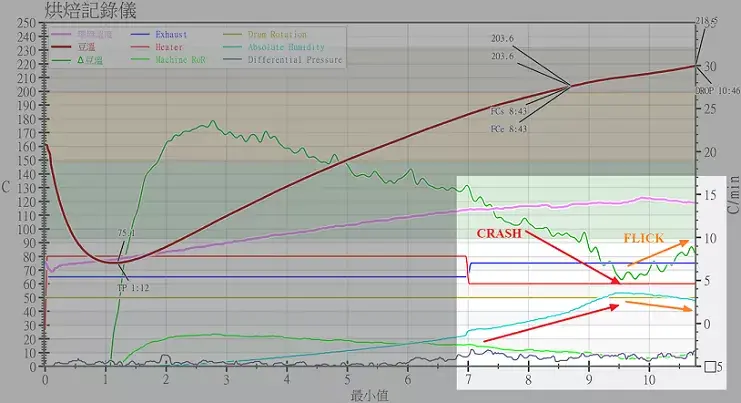The image size is (741, 403).
Task: Select the FCe 8:43 event marker
Action: point(510,129)
